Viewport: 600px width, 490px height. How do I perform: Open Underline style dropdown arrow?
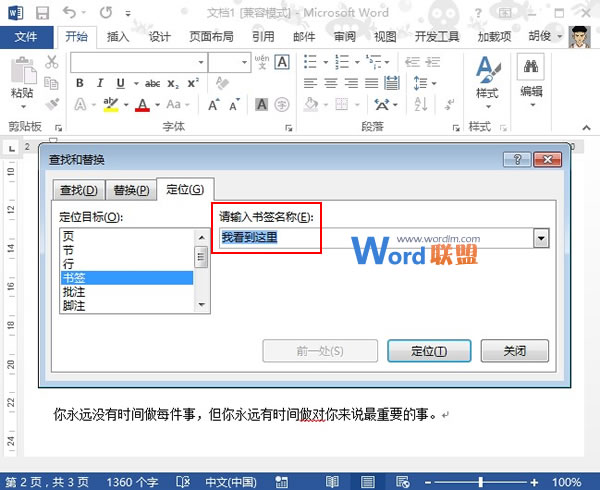(136, 83)
